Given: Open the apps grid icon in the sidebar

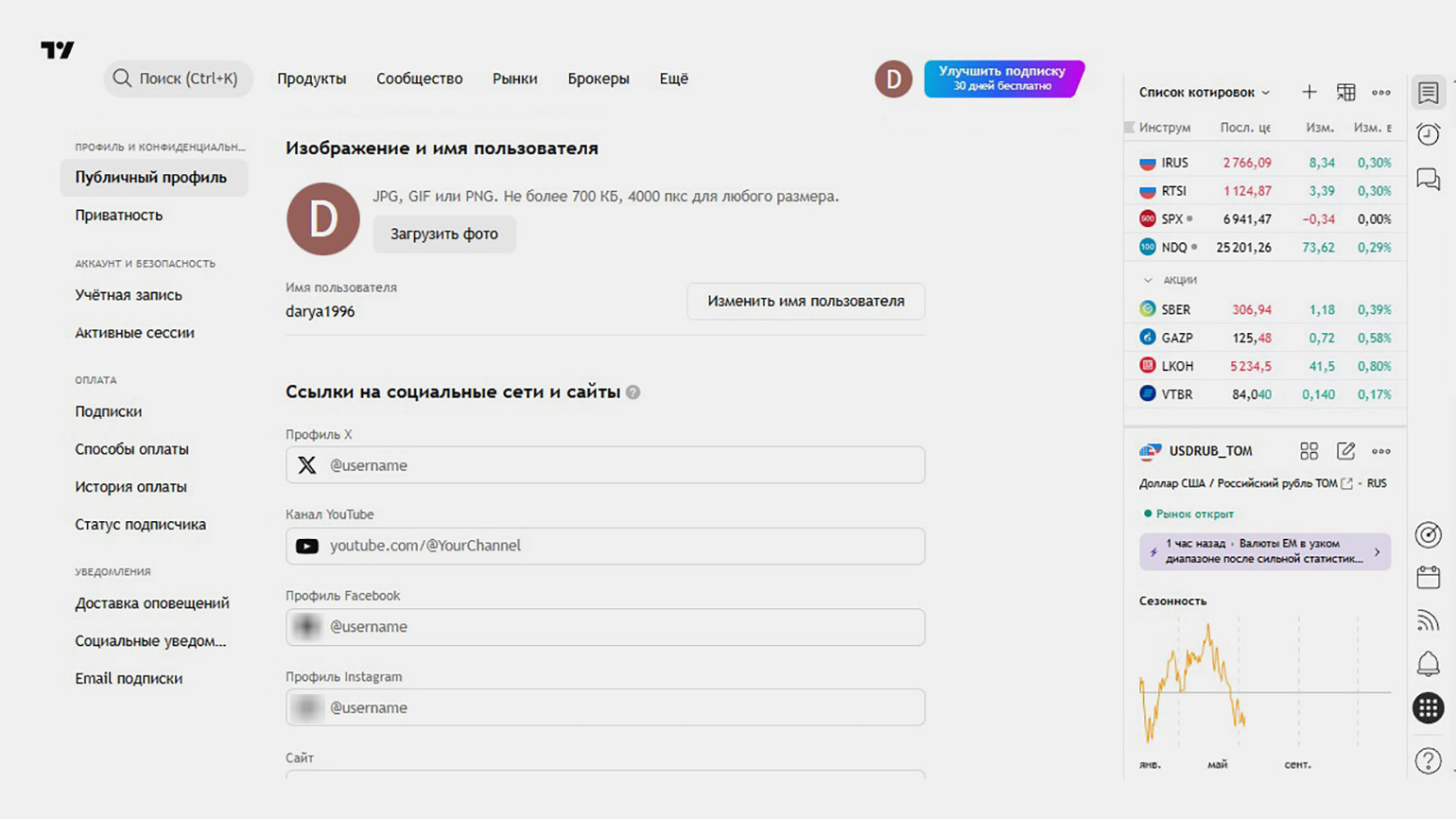Looking at the screenshot, I should click(x=1428, y=707).
